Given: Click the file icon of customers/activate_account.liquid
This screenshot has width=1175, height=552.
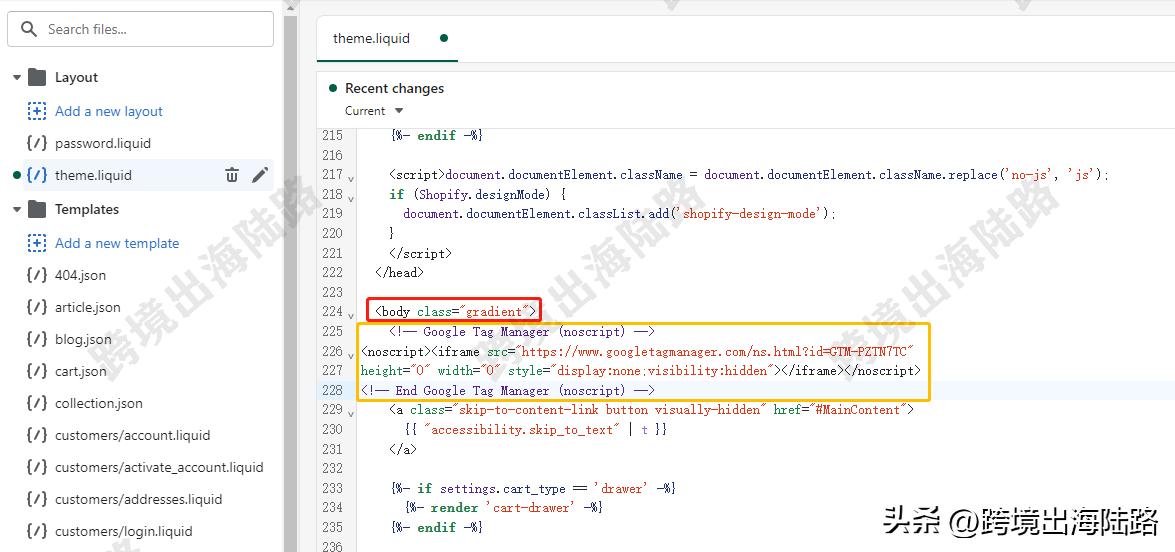Looking at the screenshot, I should 37,467.
